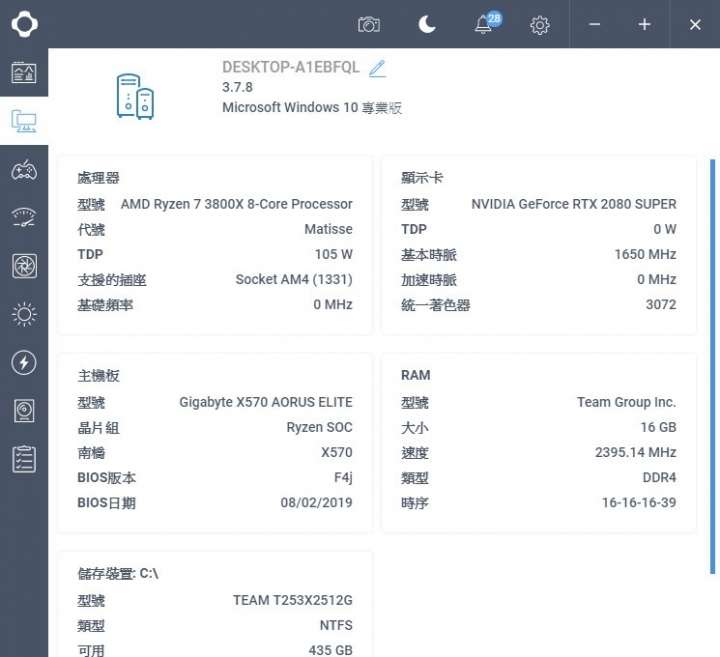Click the version number 3.7.8
The image size is (720, 657).
pyautogui.click(x=237, y=87)
